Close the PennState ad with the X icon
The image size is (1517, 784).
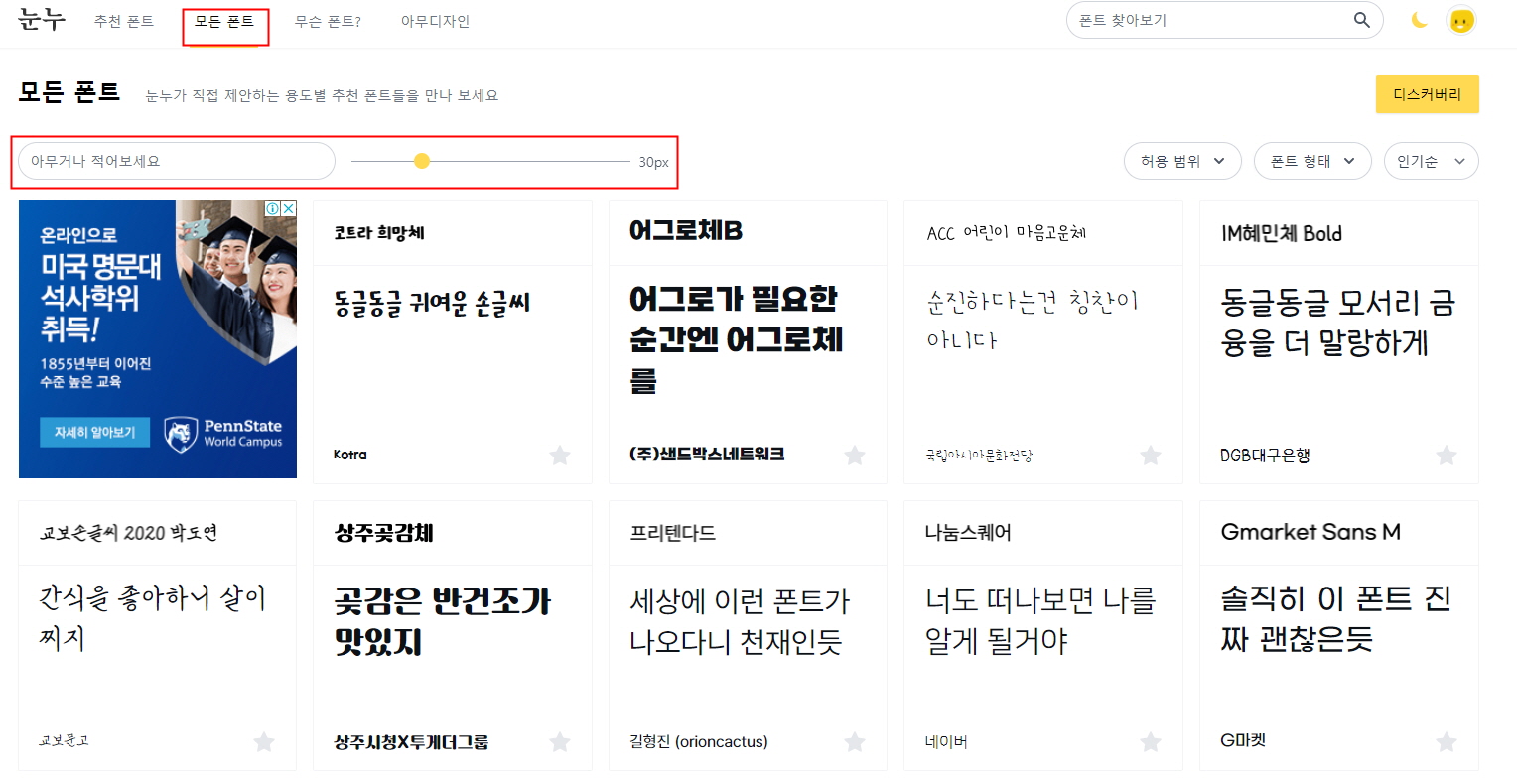click(x=289, y=207)
